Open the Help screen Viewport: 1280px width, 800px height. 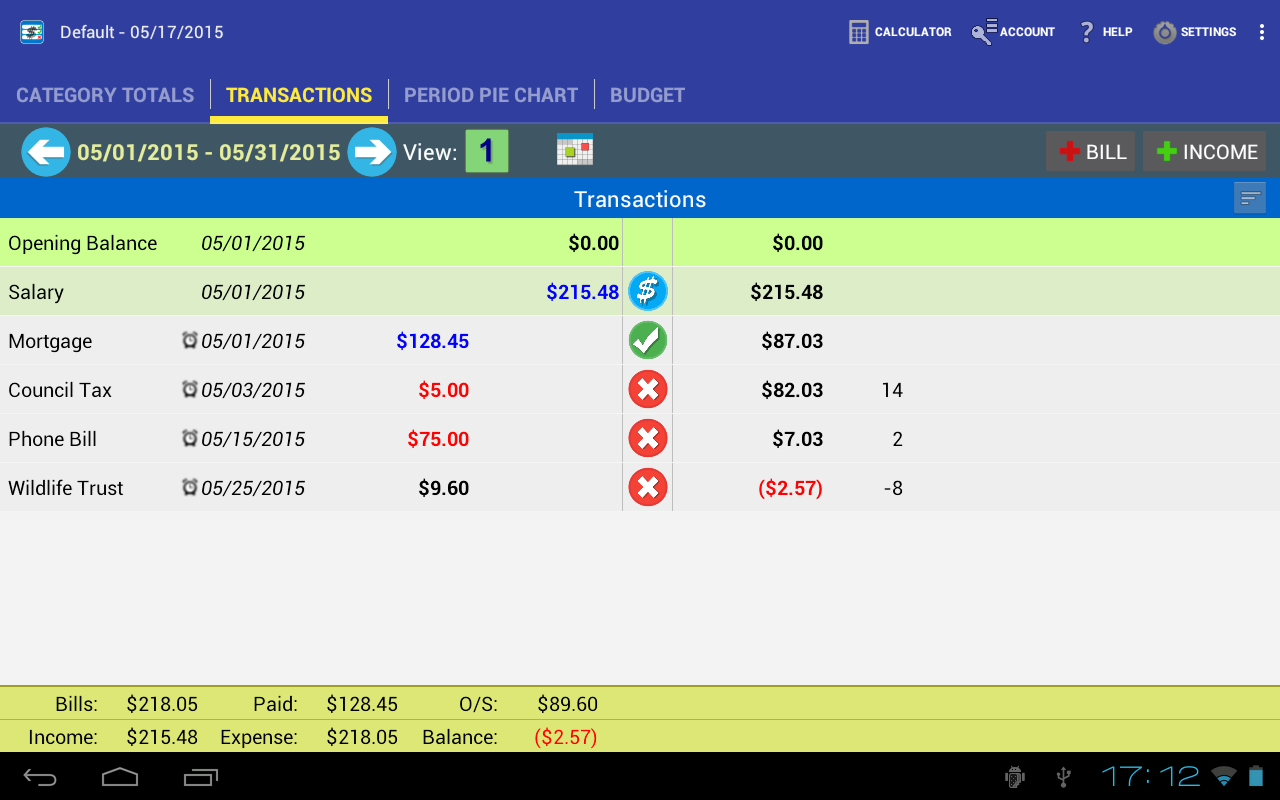[x=1104, y=31]
